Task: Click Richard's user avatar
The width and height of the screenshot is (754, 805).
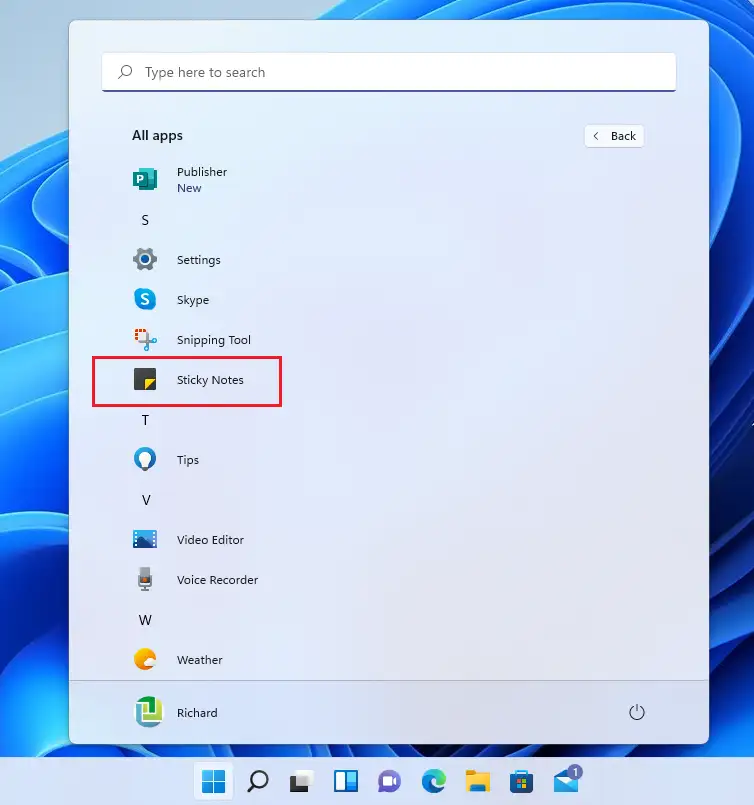Action: click(149, 712)
